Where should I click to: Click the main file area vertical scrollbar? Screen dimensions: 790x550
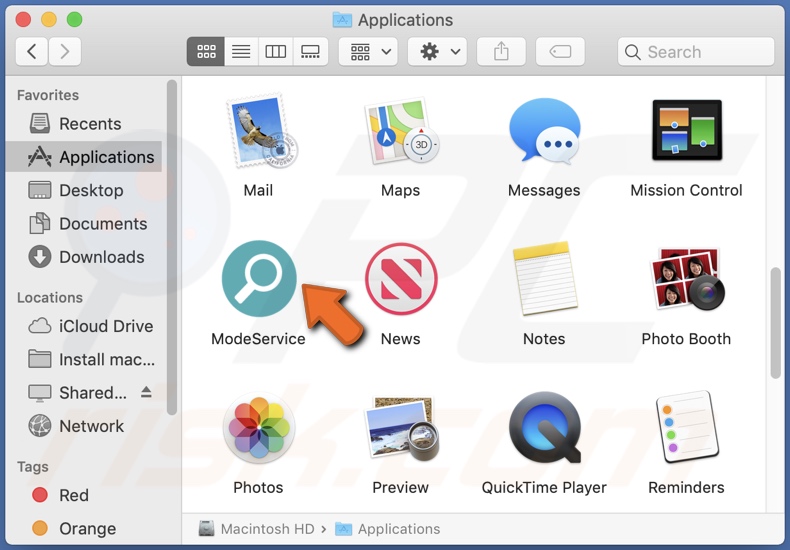coord(775,323)
